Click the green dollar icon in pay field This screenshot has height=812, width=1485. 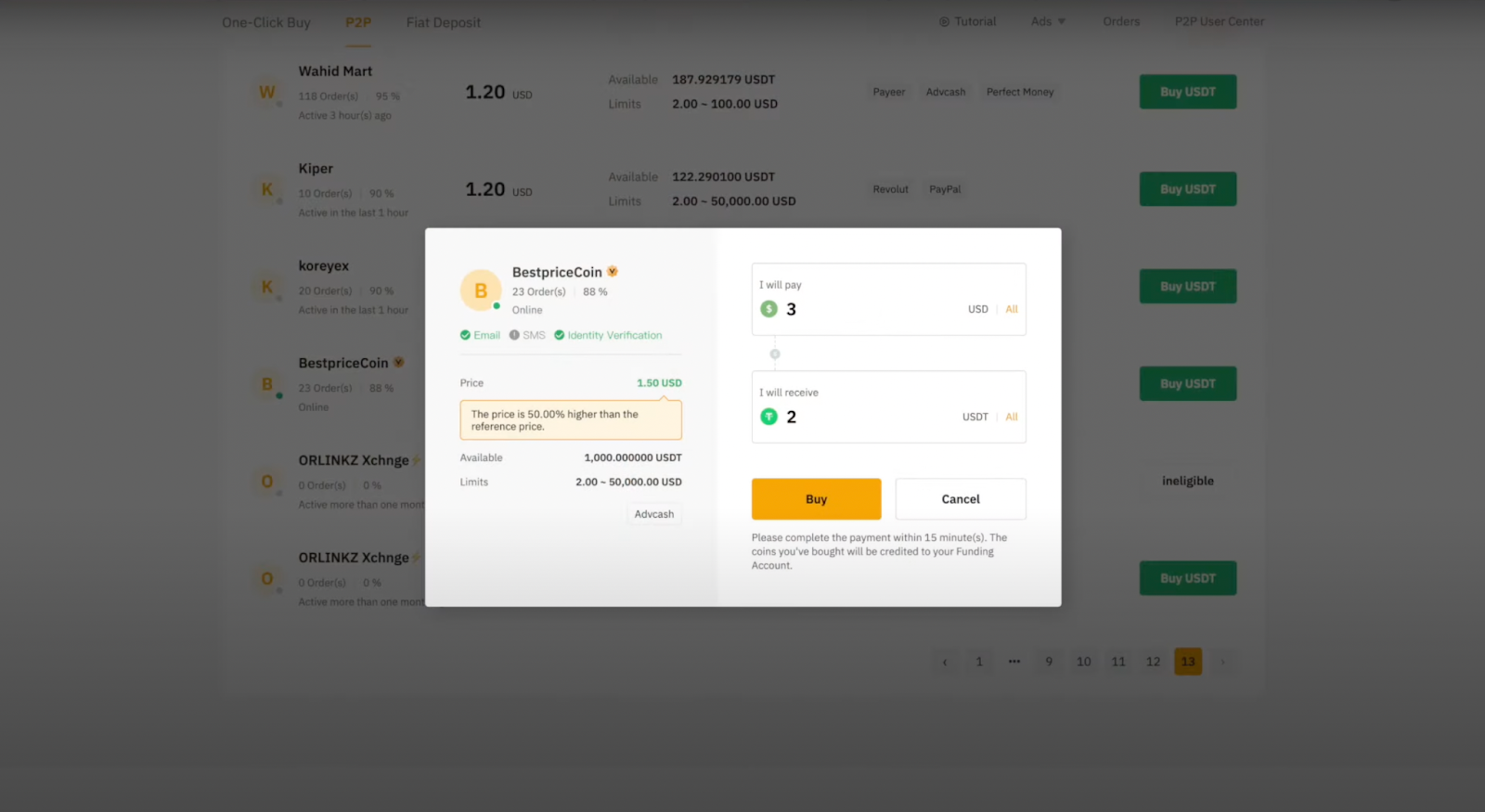point(769,309)
